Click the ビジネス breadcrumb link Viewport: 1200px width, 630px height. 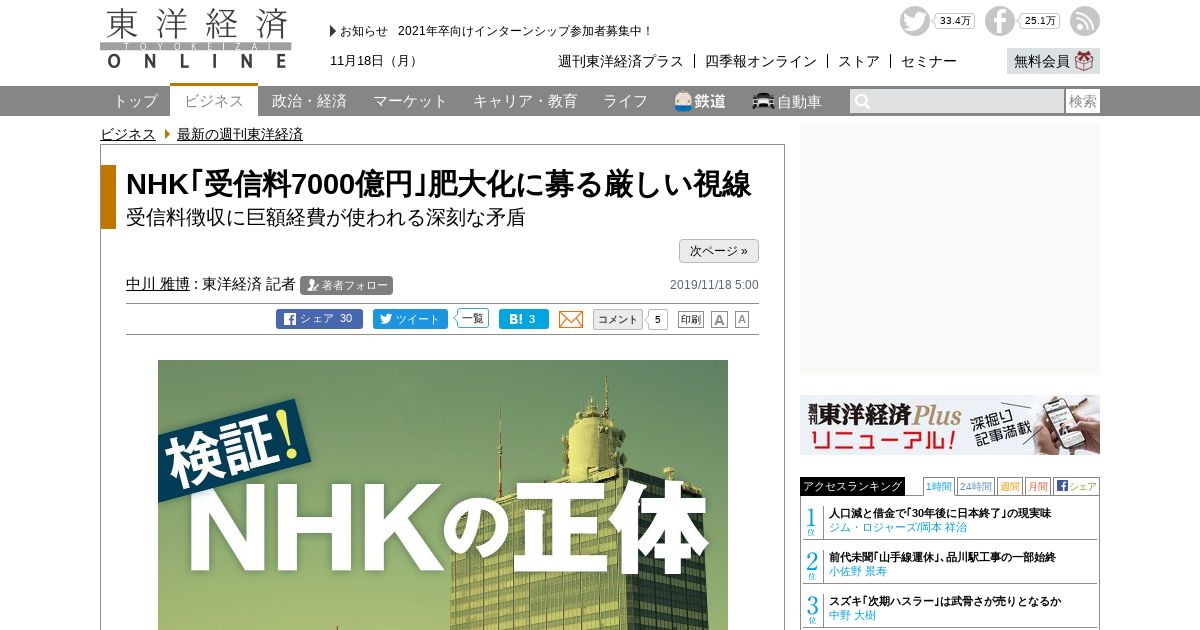[x=128, y=134]
